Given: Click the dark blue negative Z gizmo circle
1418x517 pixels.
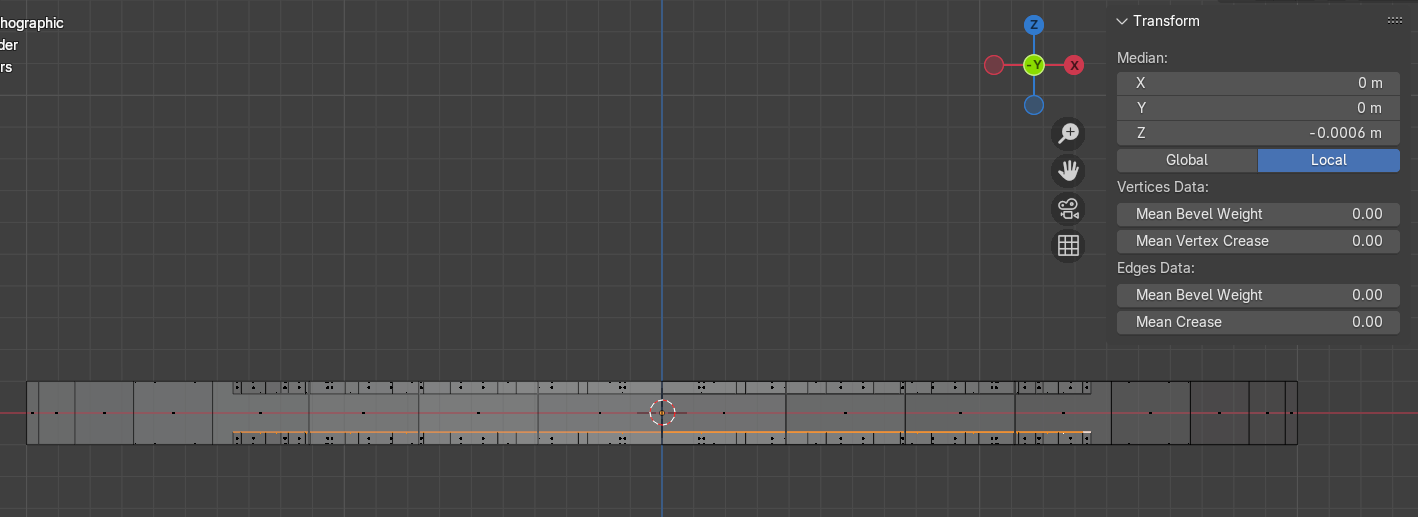Looking at the screenshot, I should 1034,105.
